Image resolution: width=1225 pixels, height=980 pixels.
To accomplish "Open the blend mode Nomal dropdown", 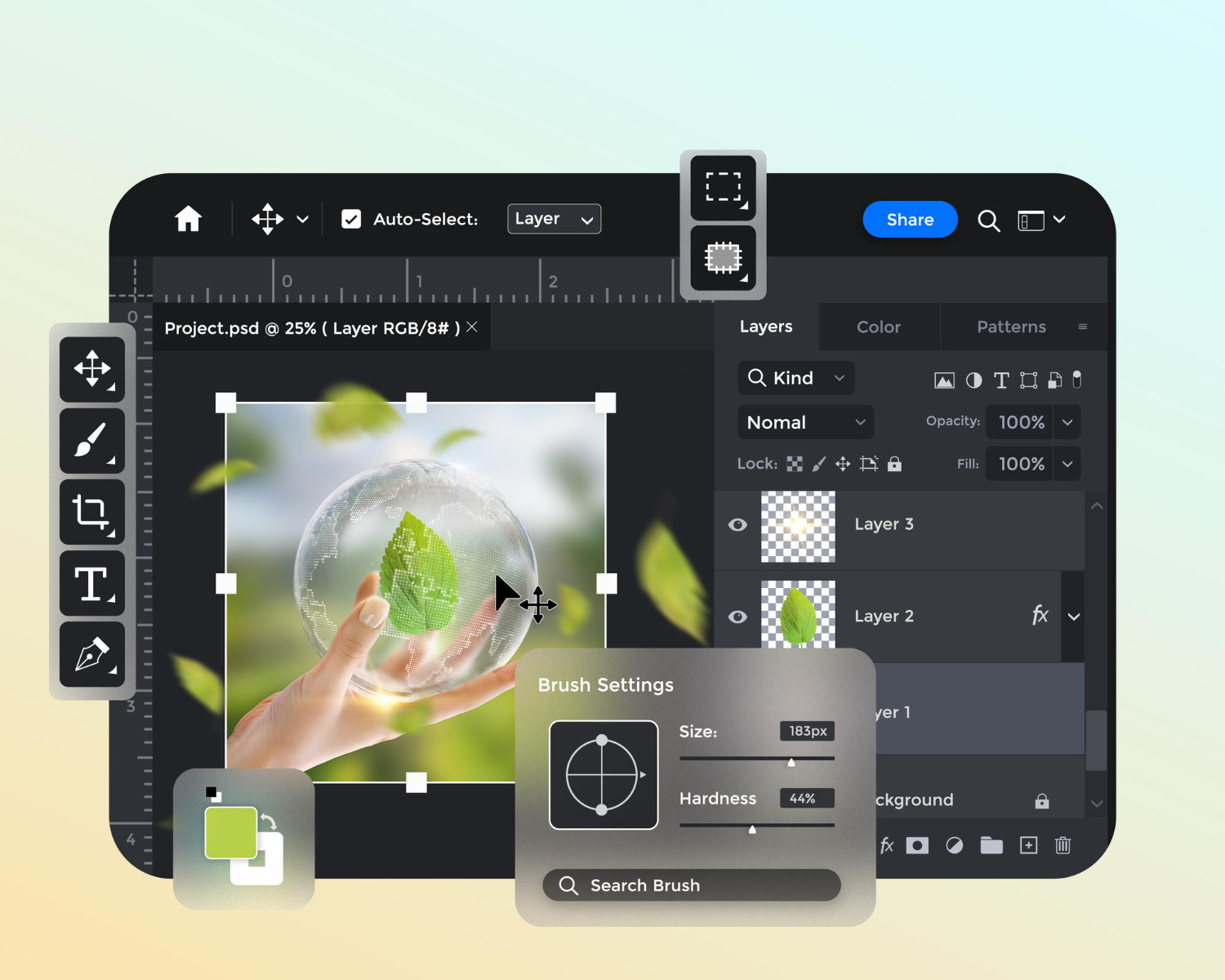I will click(x=805, y=422).
